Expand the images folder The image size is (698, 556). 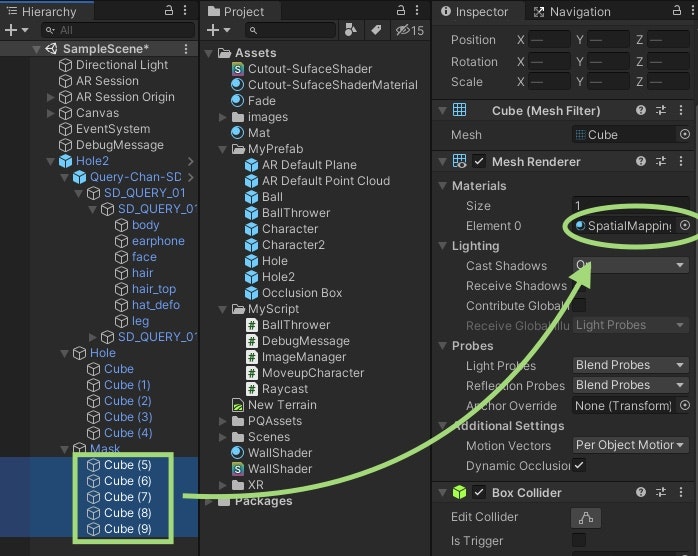223,117
